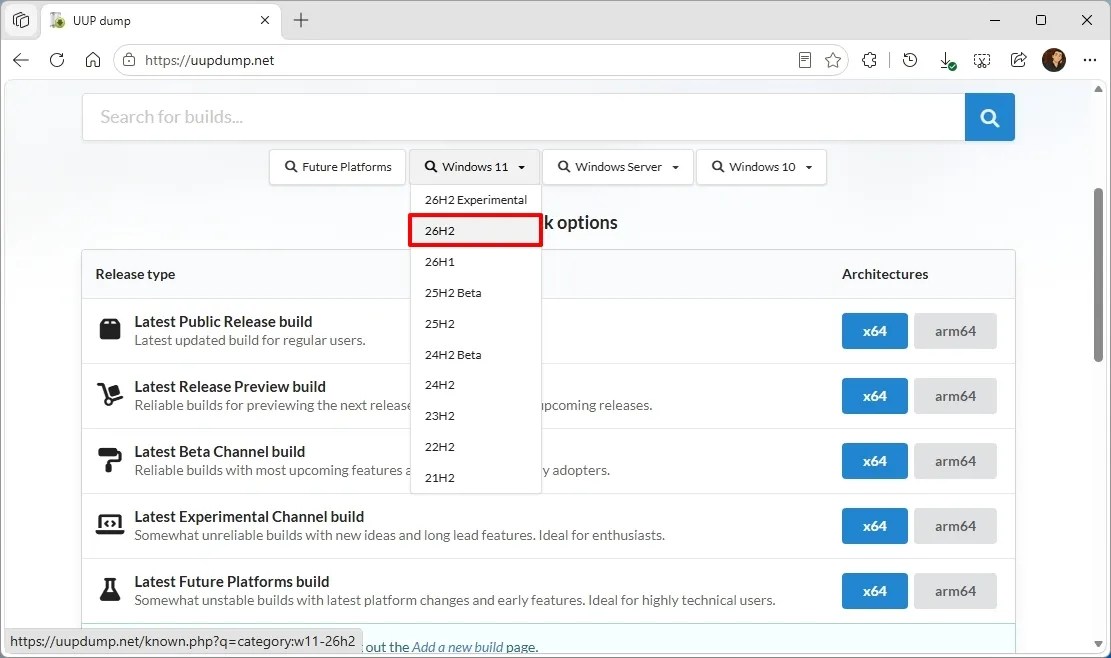Select x64 for Latest Public Release build

[874, 331]
